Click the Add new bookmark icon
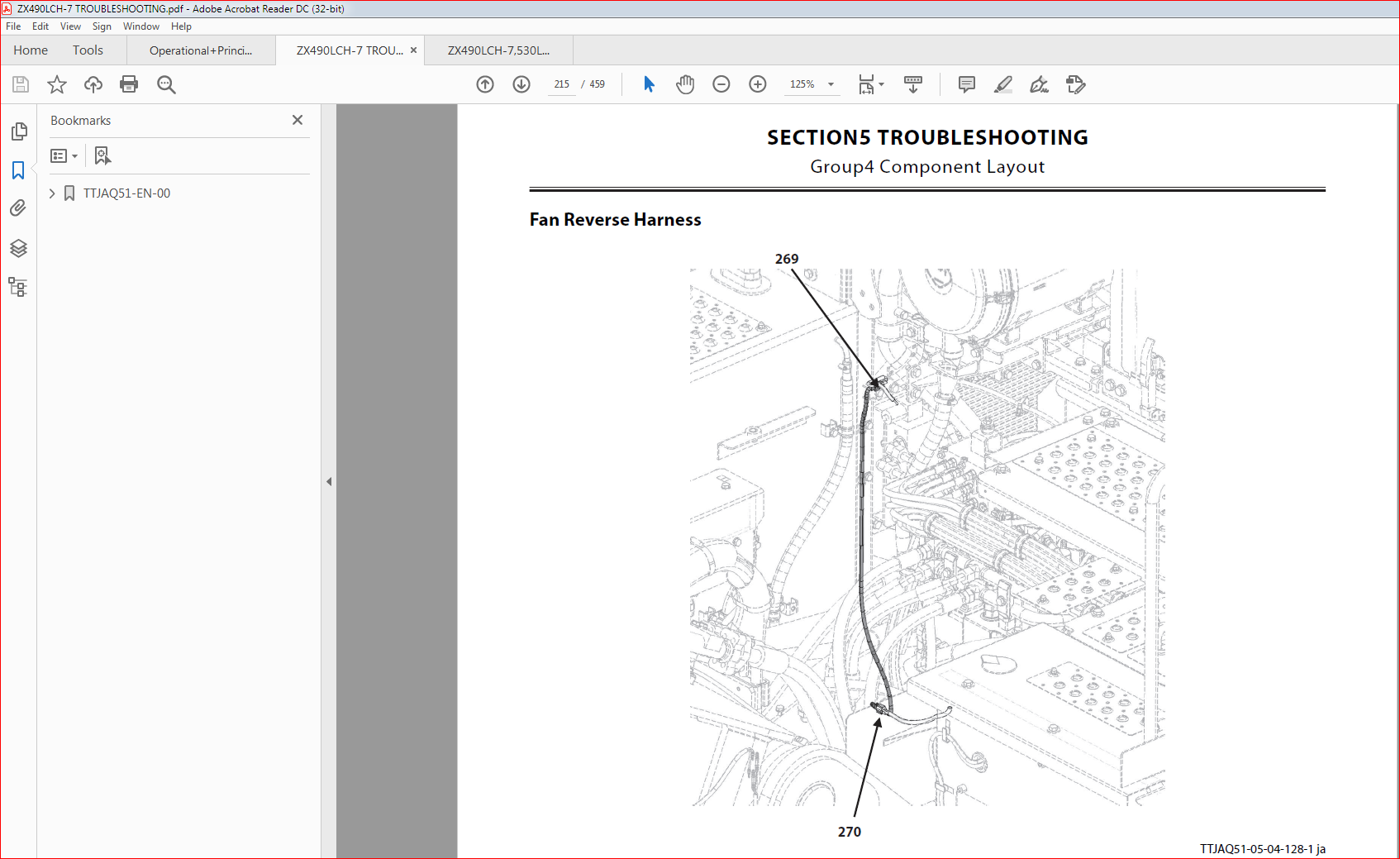Screen dimensions: 1400x859 coord(102,156)
